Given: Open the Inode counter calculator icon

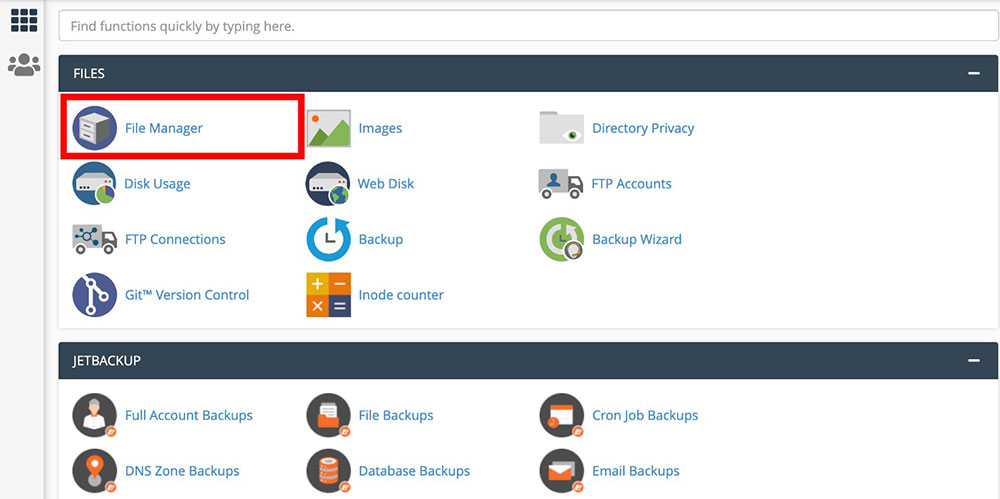Looking at the screenshot, I should click(x=328, y=295).
